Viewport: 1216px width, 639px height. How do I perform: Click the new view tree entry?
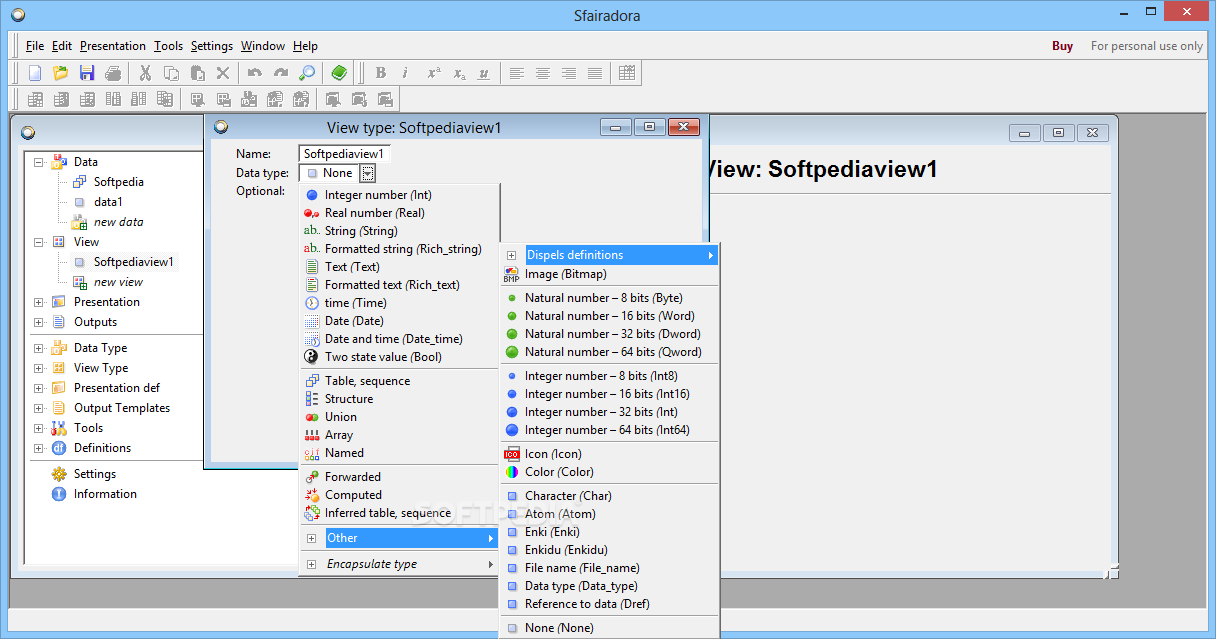pos(119,282)
